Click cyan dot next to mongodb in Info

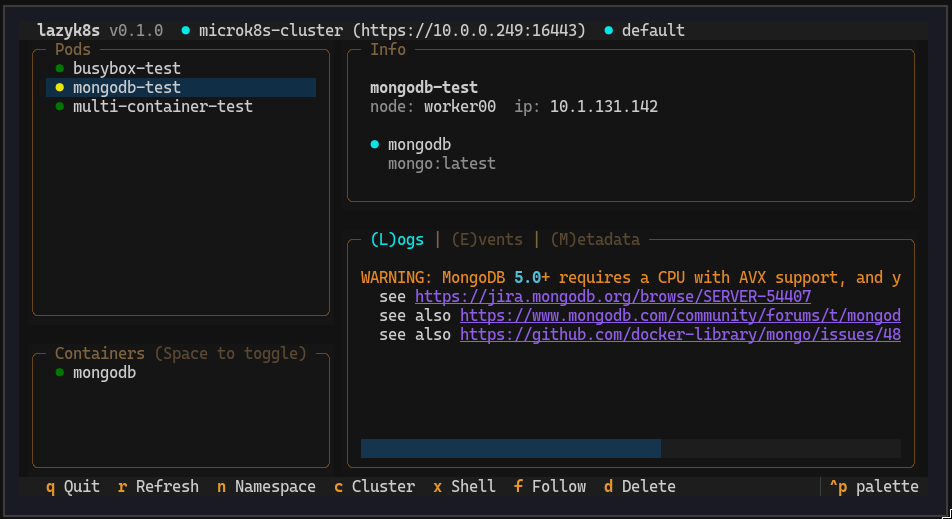point(375,144)
